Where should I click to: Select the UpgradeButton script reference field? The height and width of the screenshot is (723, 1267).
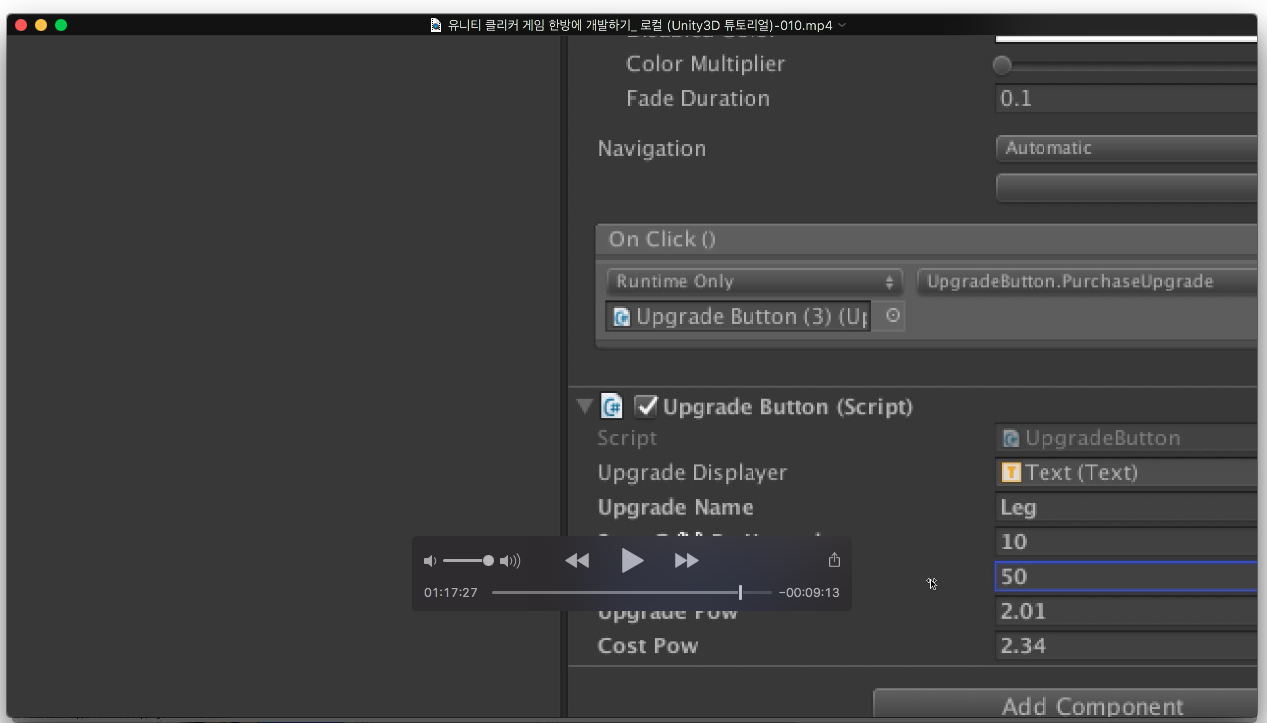pyautogui.click(x=1126, y=438)
